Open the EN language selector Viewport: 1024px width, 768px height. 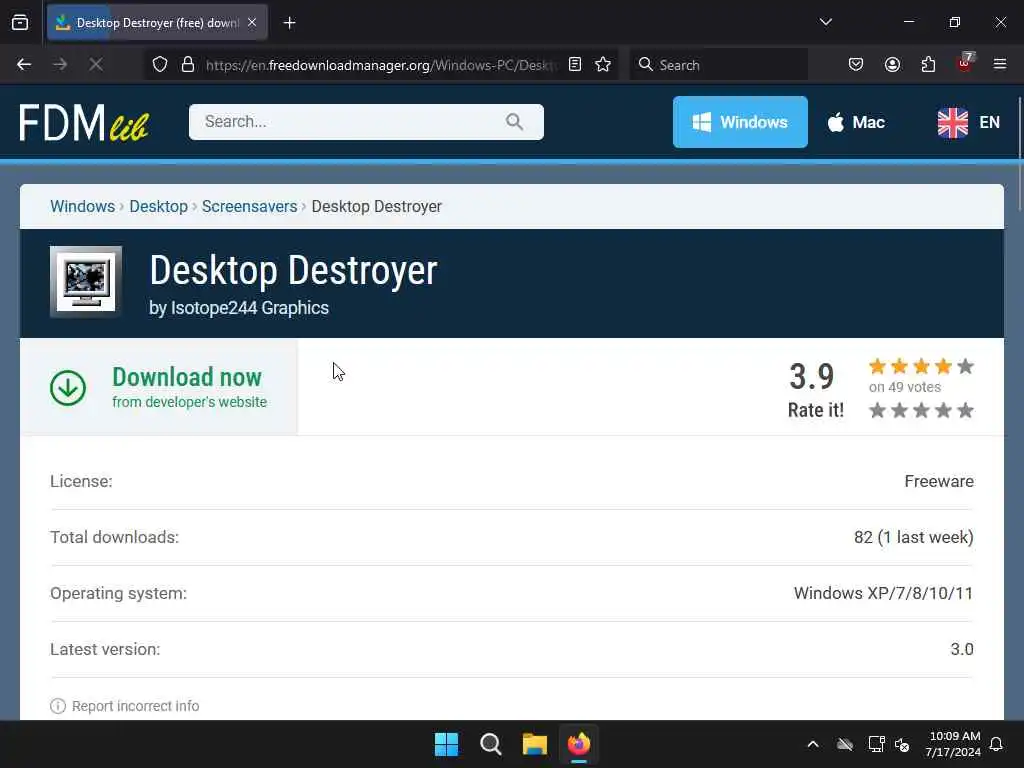coord(968,122)
